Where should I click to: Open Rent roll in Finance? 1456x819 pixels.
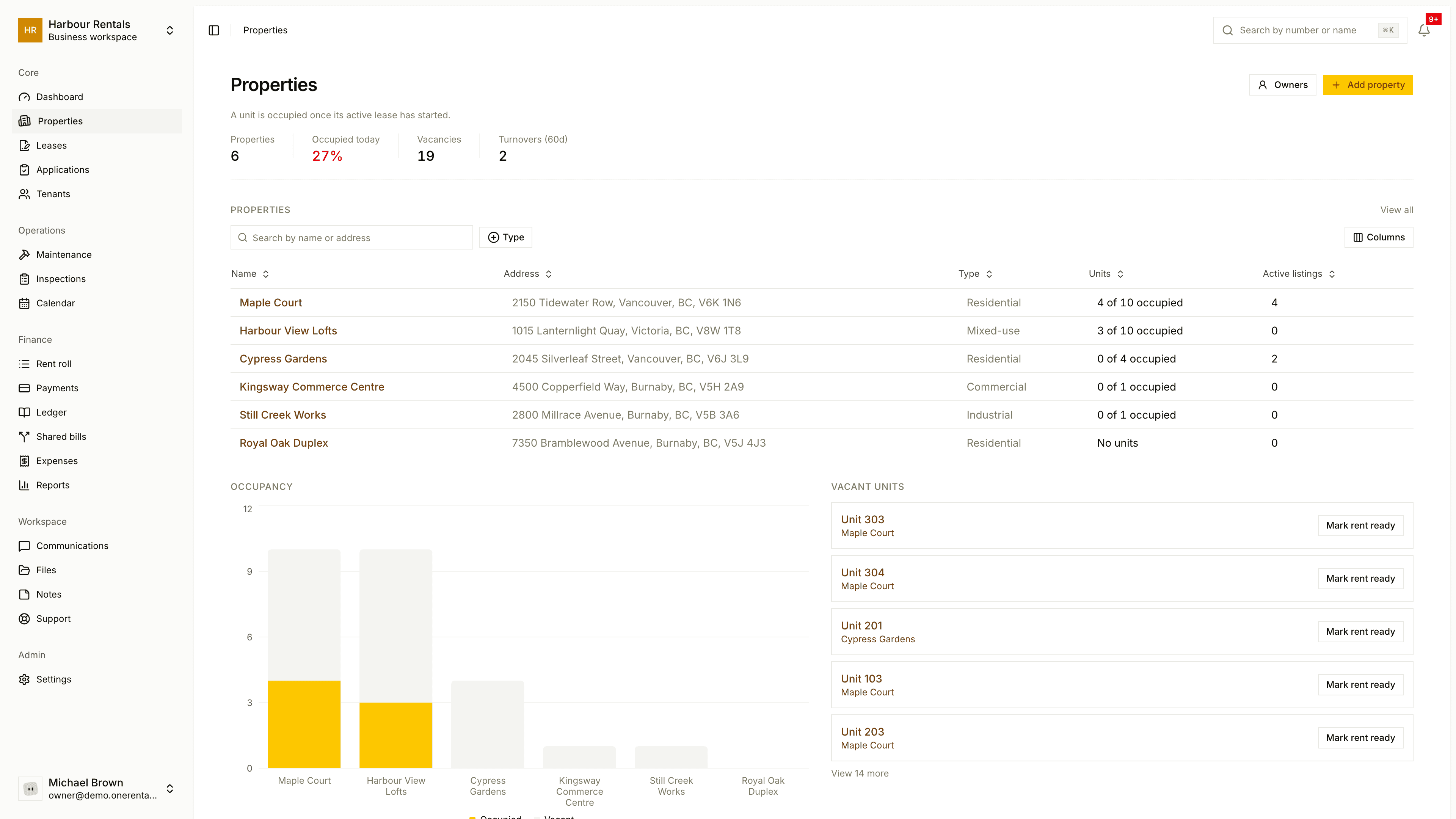97,364
